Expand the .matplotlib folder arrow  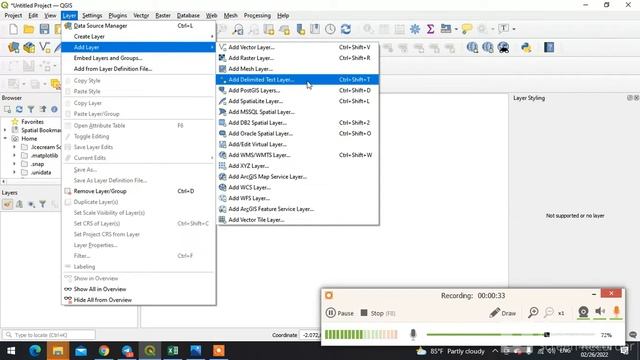click(14, 156)
